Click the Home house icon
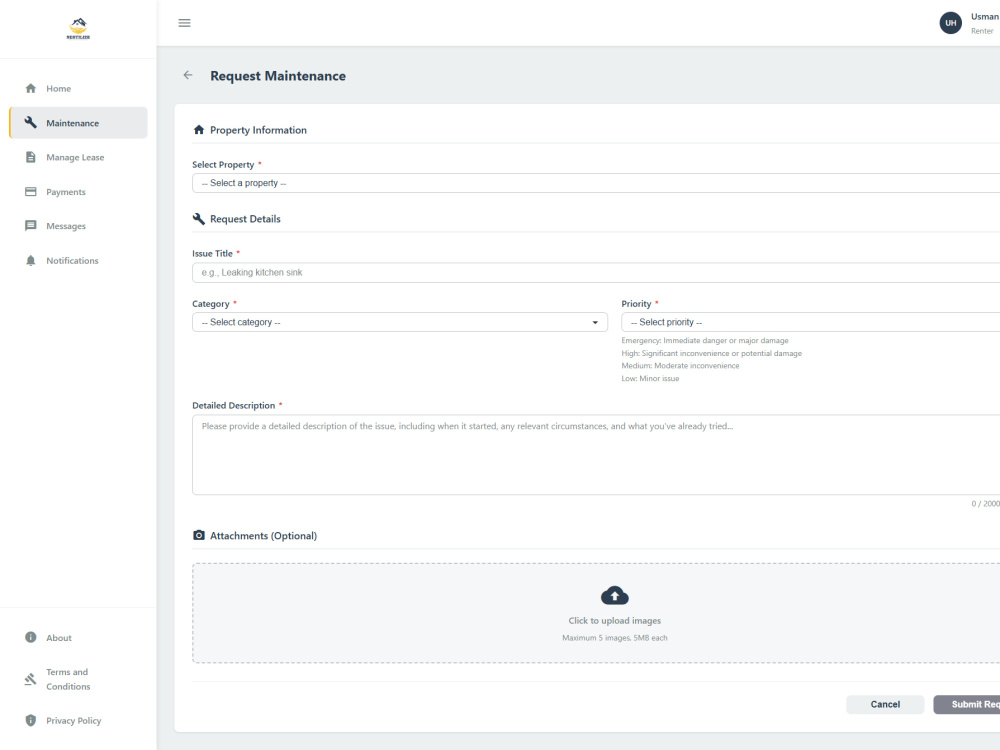 click(x=31, y=88)
